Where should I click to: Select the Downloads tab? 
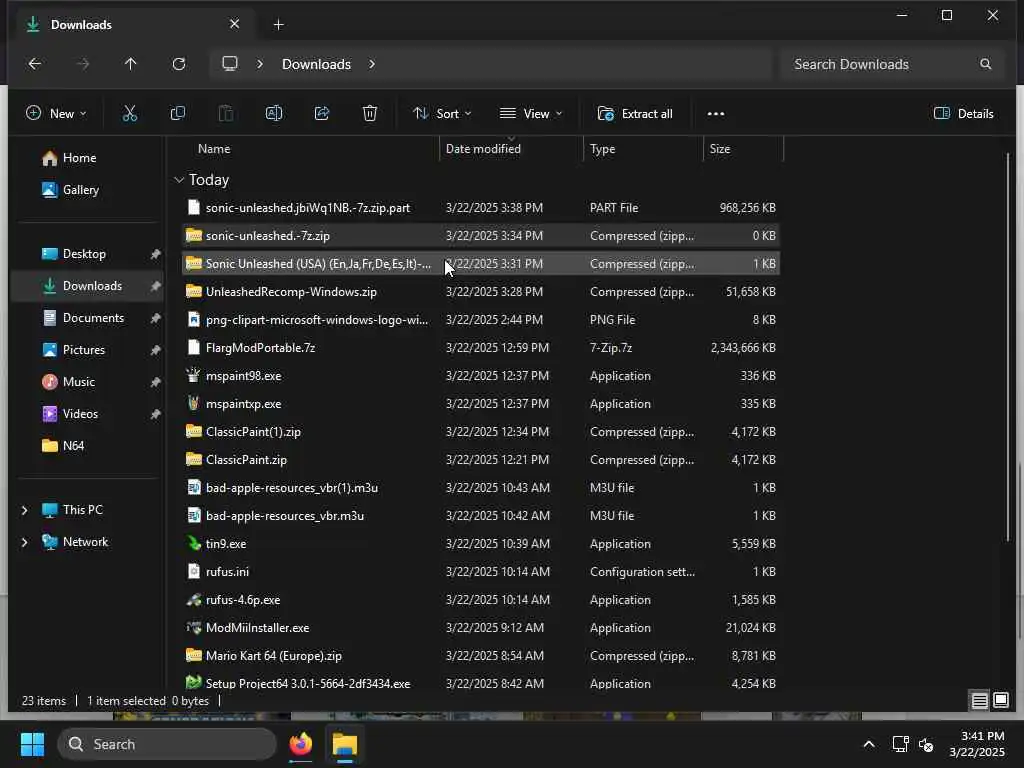(x=134, y=25)
